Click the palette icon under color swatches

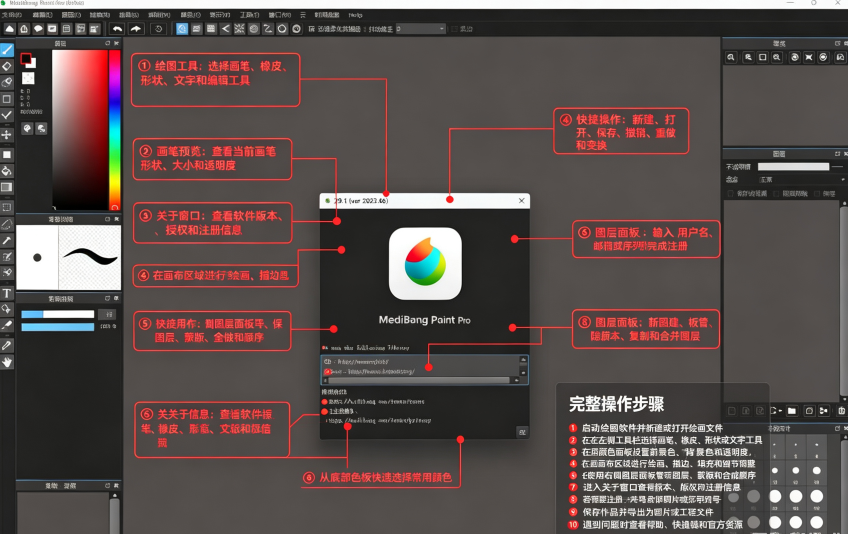pyautogui.click(x=27, y=128)
